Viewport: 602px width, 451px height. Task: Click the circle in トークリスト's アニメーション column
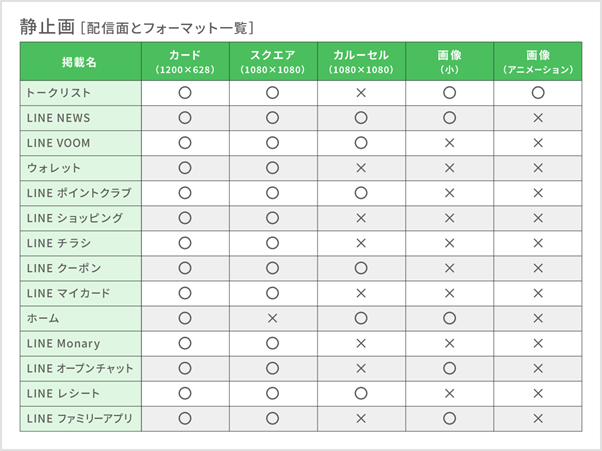[x=538, y=92]
